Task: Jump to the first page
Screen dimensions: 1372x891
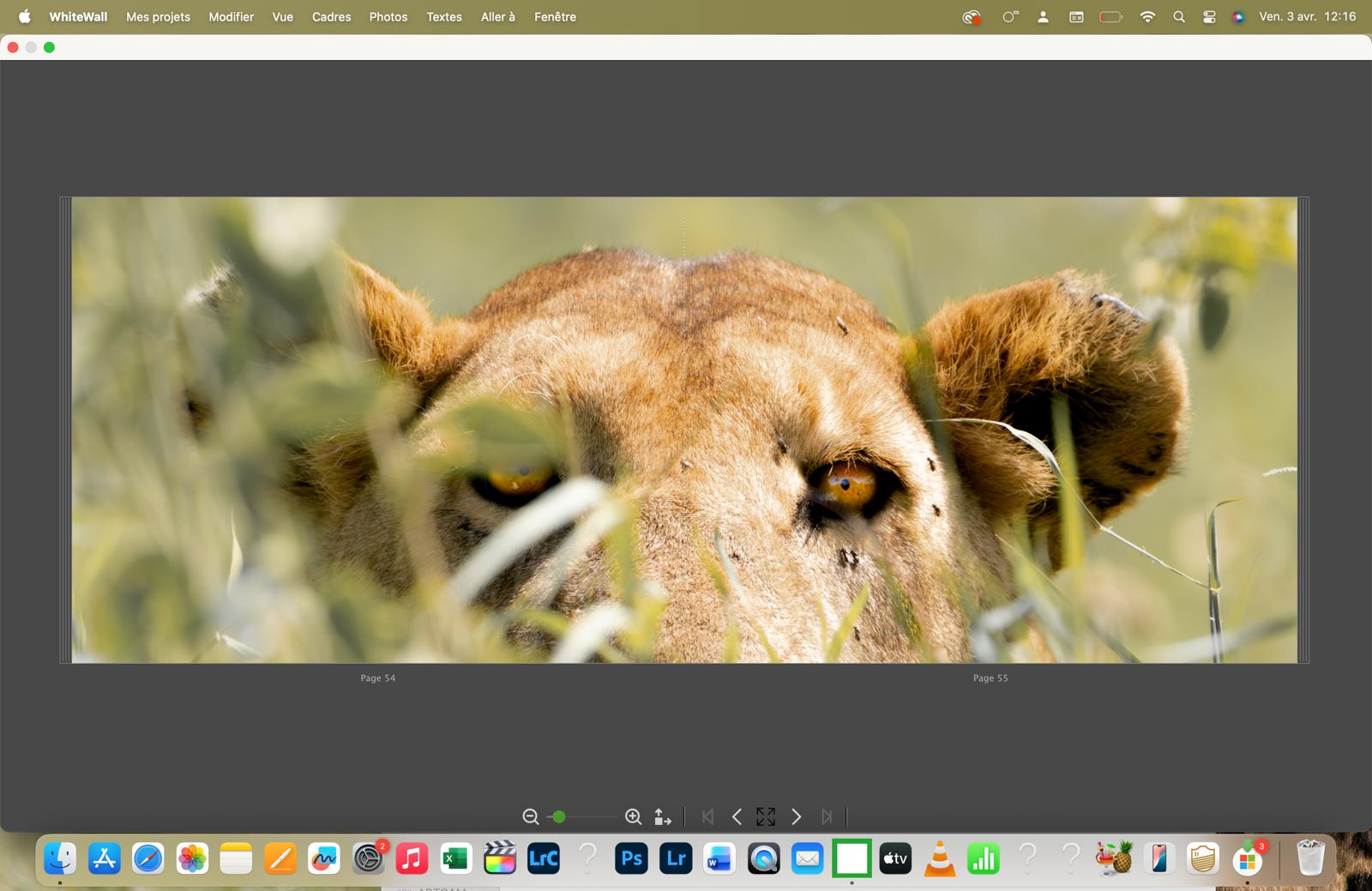Action: tap(707, 817)
